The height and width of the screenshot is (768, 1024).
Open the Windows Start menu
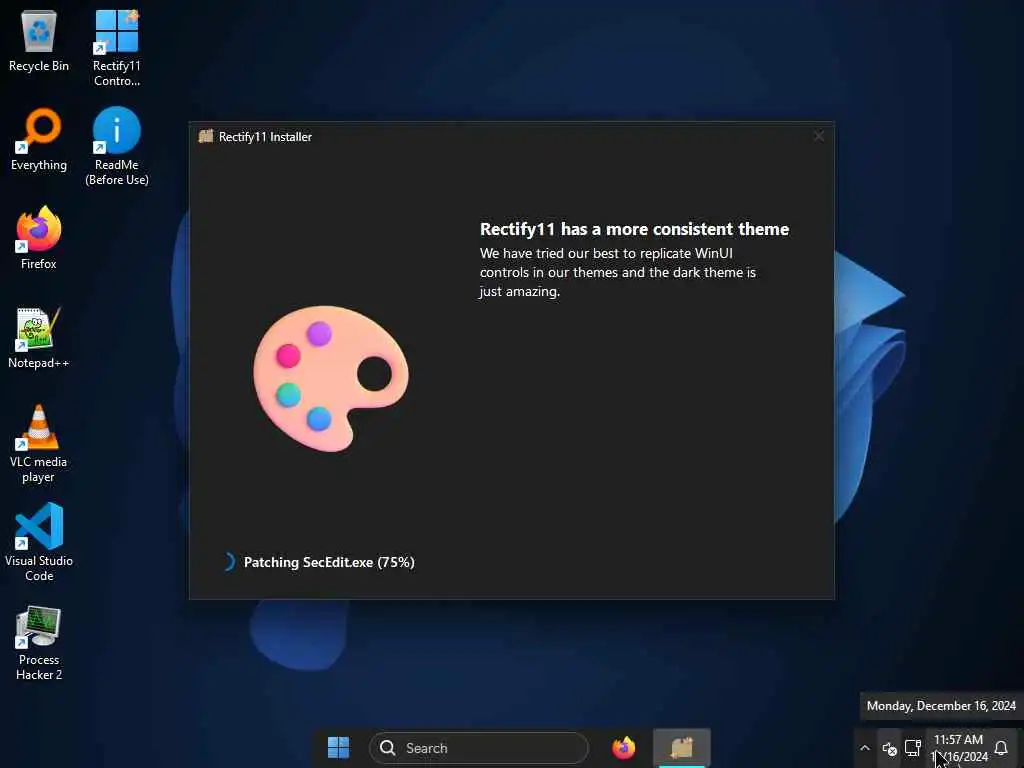coord(338,747)
